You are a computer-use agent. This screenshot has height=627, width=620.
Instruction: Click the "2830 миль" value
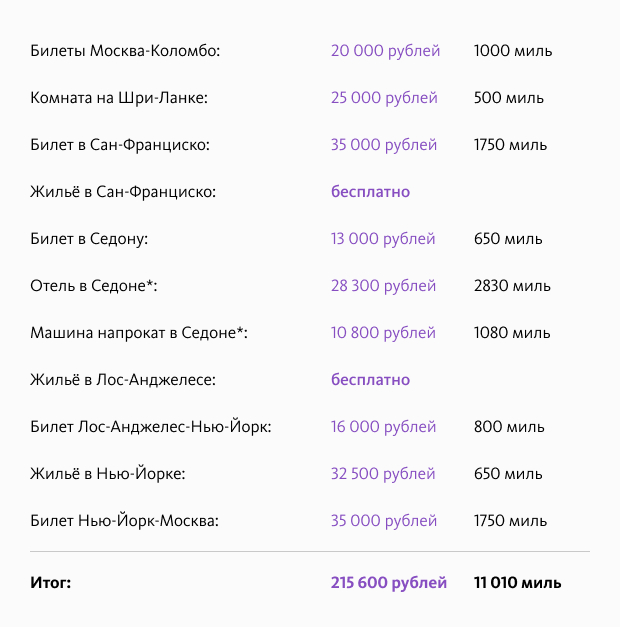(512, 286)
